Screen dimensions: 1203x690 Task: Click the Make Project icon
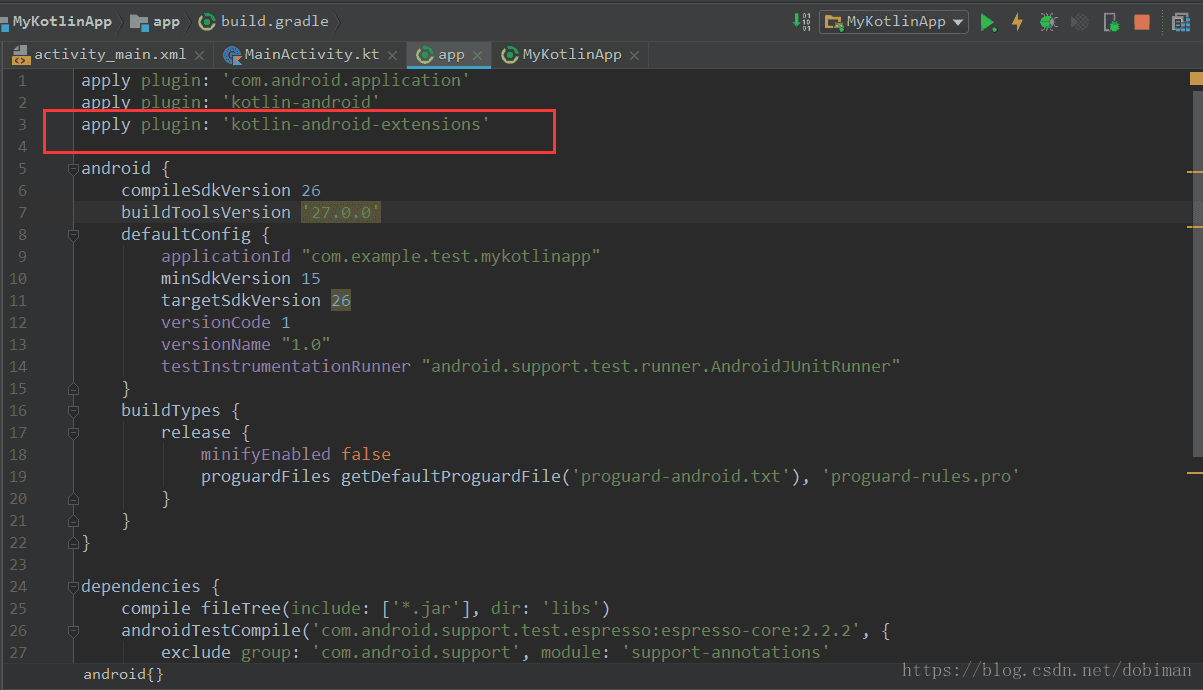click(801, 21)
